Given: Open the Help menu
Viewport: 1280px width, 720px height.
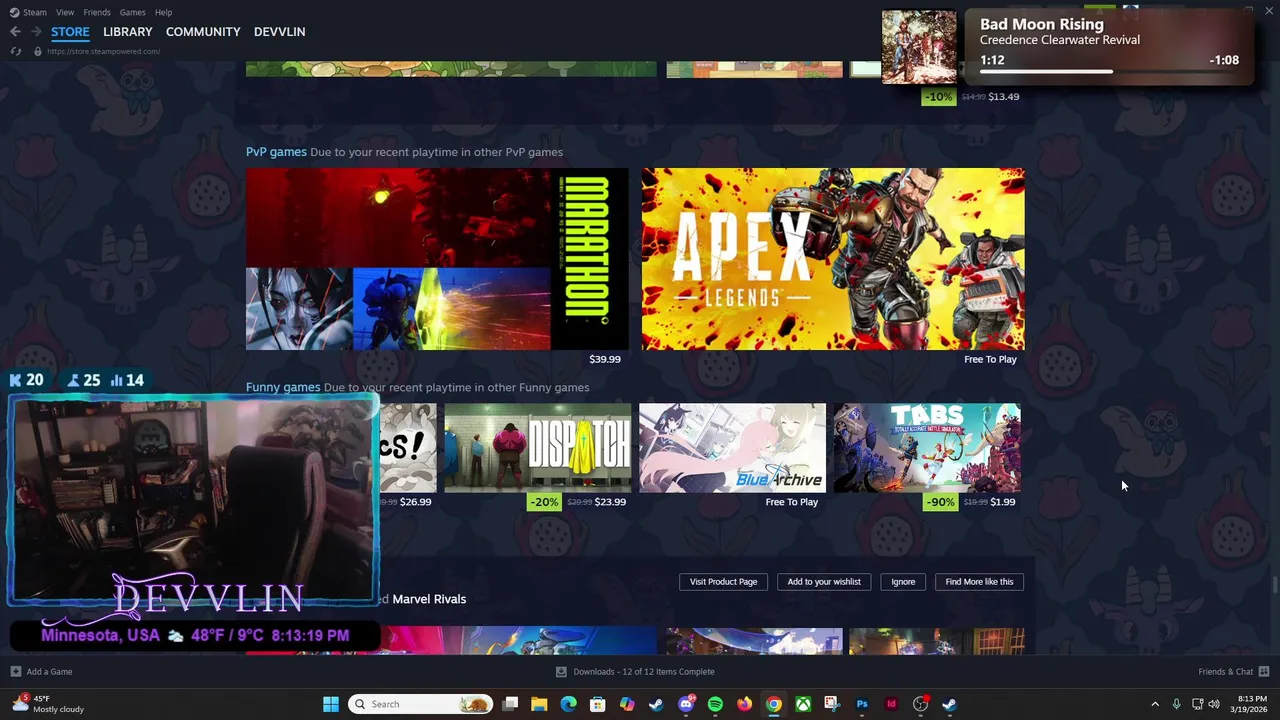Looking at the screenshot, I should coord(163,12).
